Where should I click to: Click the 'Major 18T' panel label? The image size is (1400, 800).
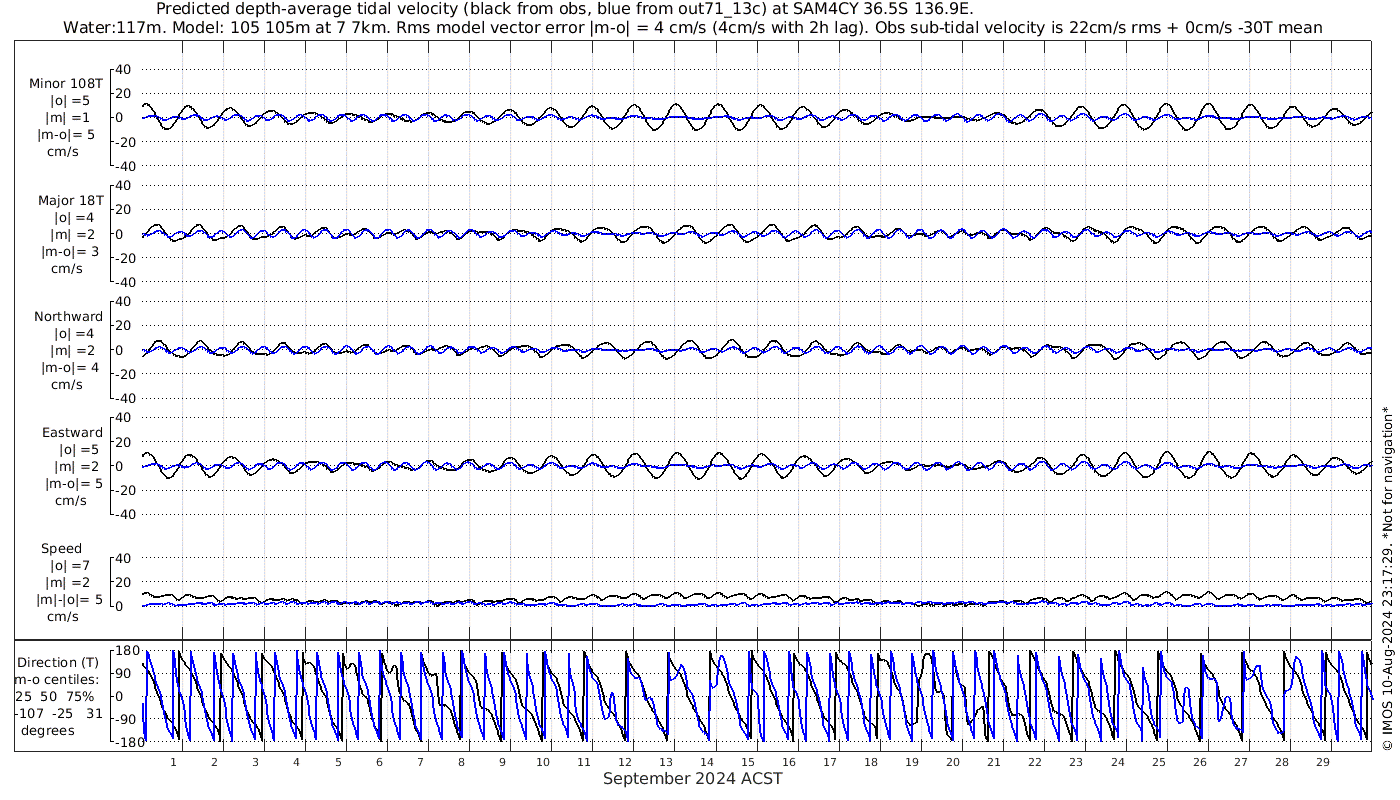tap(70, 201)
